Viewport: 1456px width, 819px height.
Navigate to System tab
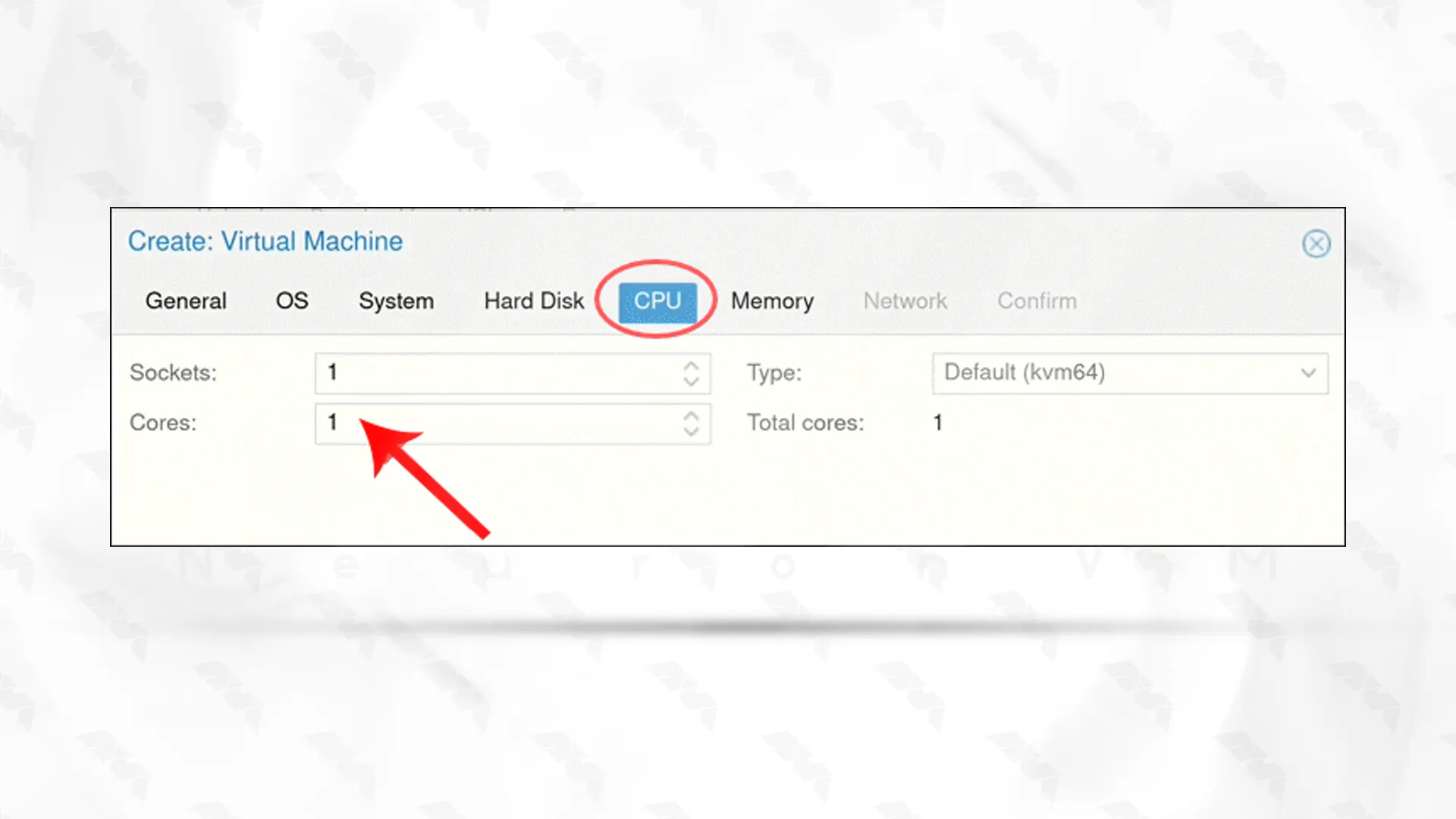coord(396,300)
